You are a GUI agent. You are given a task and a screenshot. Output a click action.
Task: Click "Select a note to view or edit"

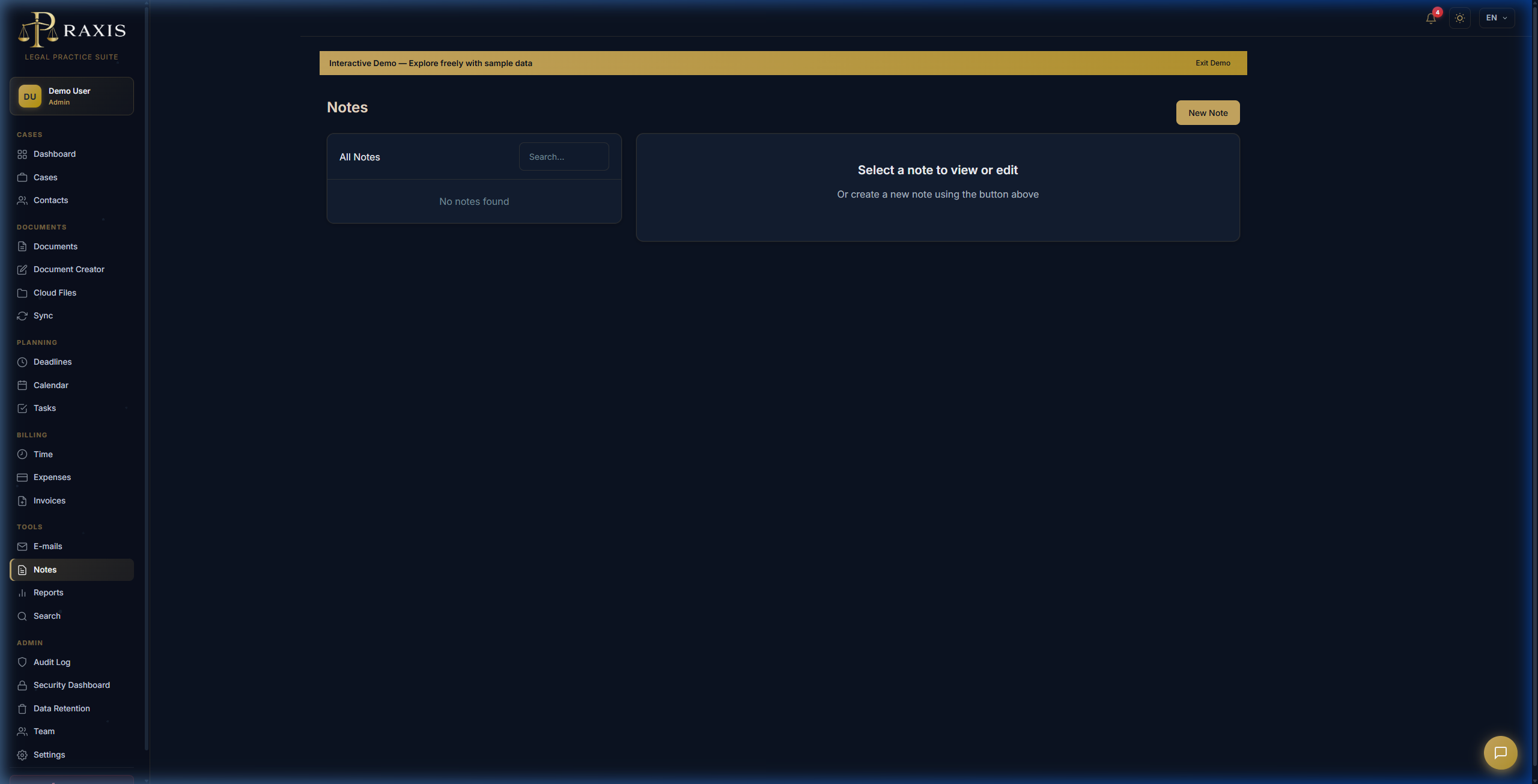(x=937, y=170)
